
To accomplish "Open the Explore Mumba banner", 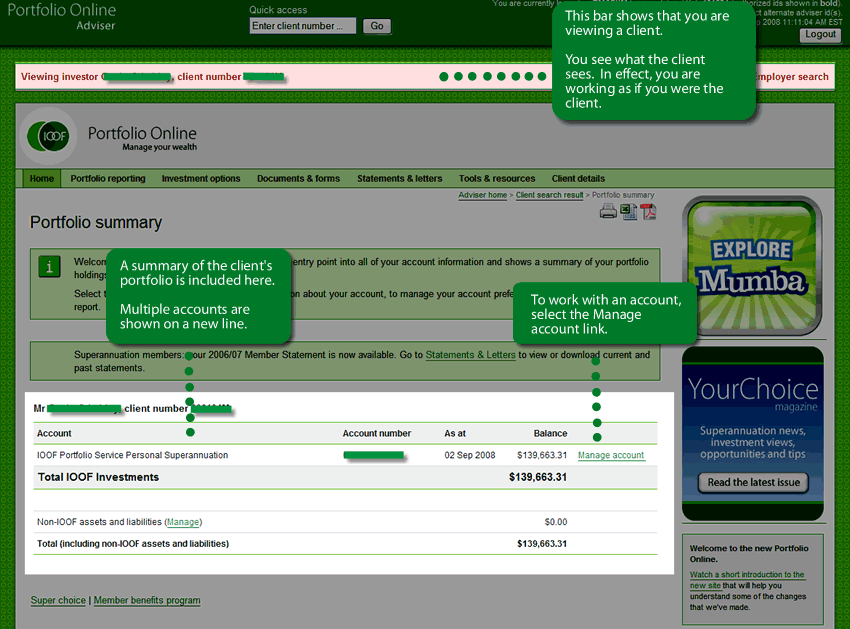I will pos(752,266).
